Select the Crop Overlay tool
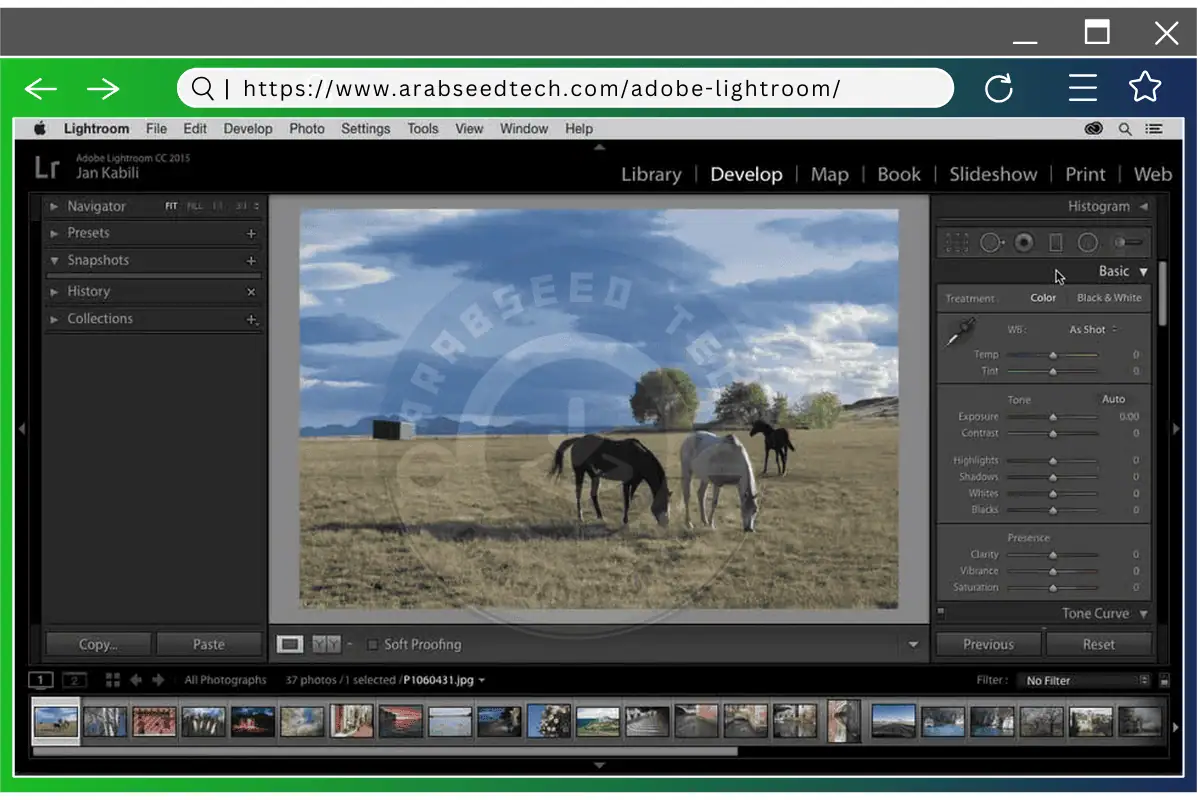1200x800 pixels. pos(956,242)
